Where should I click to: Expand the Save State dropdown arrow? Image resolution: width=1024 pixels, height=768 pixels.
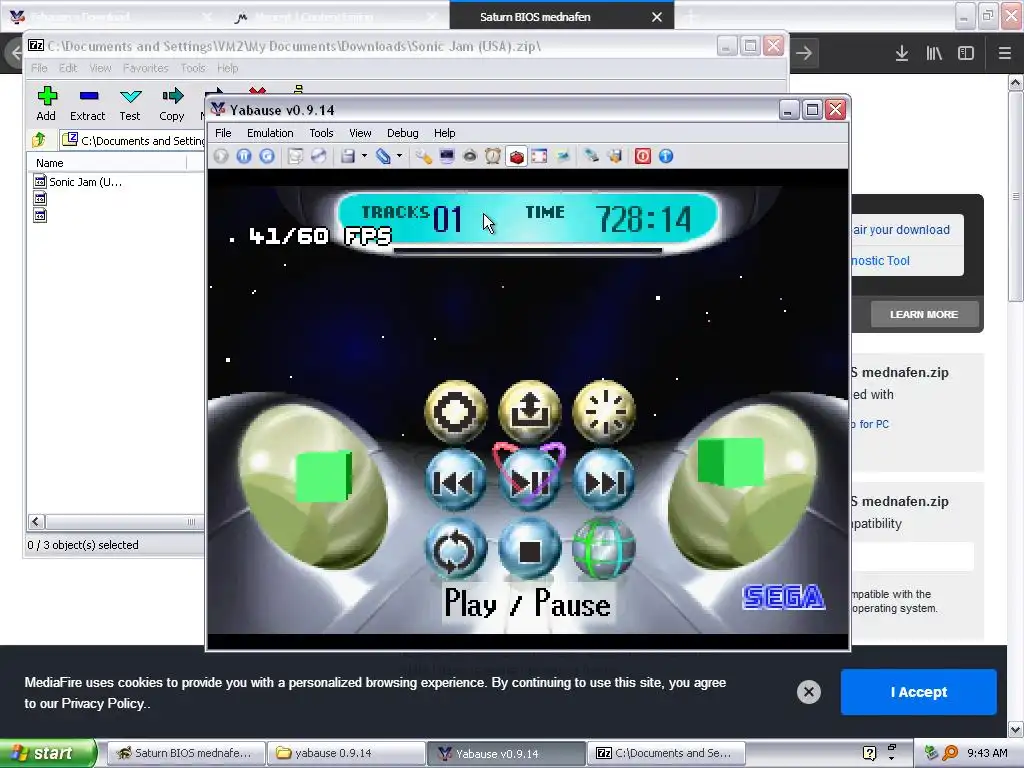364,156
